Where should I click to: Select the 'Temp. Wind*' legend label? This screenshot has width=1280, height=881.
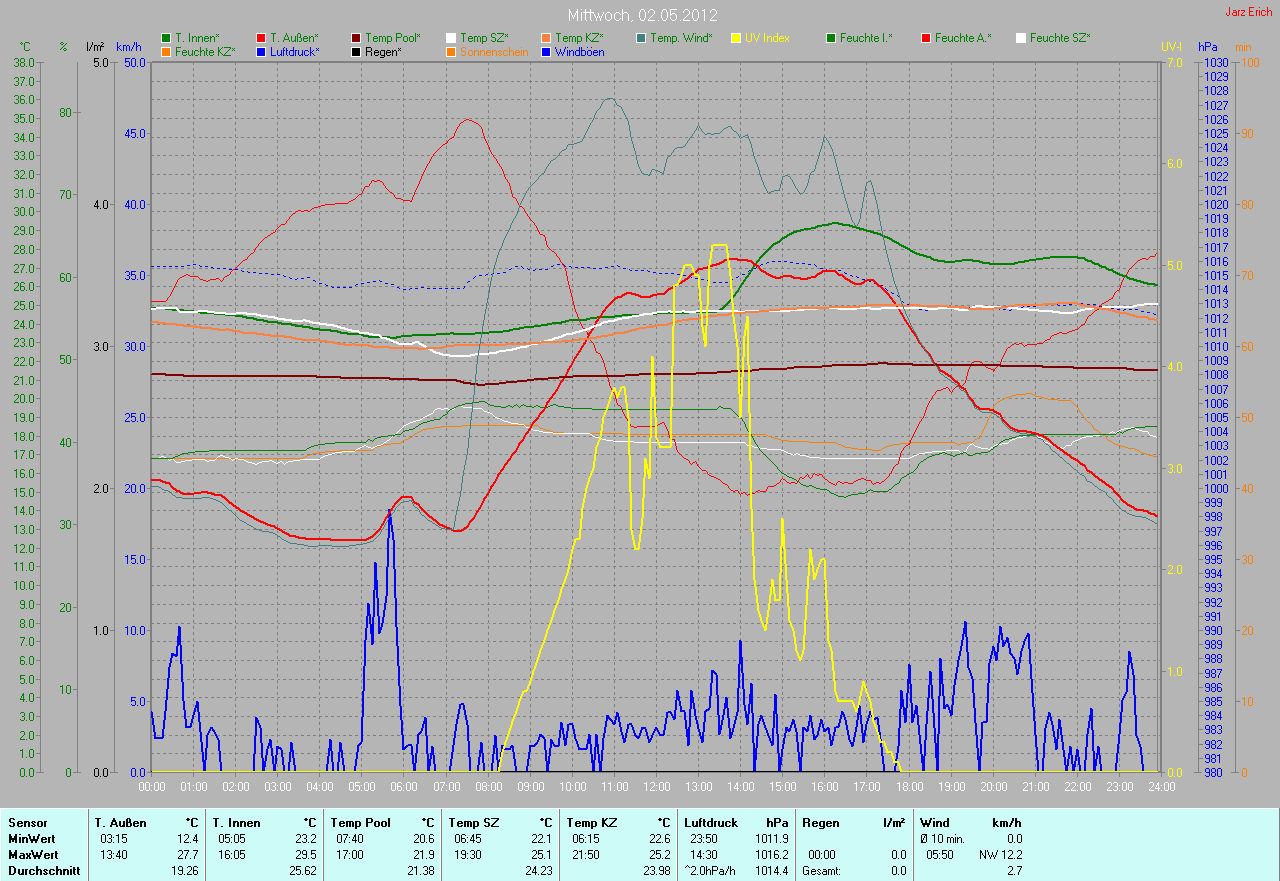coord(681,38)
